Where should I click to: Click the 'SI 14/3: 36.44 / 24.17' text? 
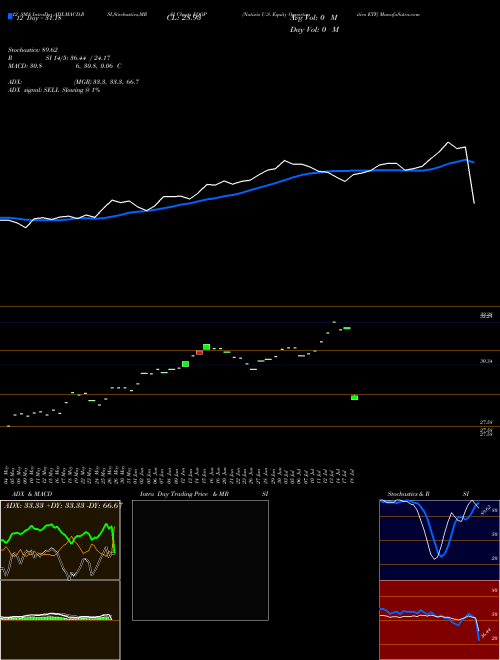coord(78,58)
